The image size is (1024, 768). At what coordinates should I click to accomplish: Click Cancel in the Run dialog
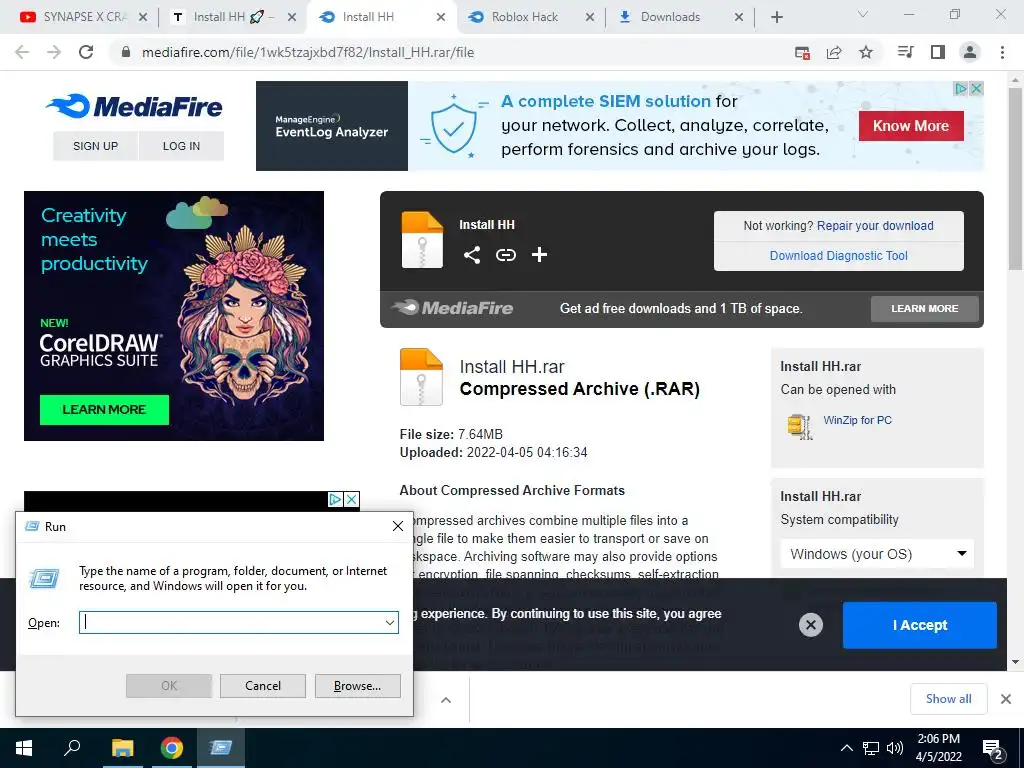(x=263, y=686)
